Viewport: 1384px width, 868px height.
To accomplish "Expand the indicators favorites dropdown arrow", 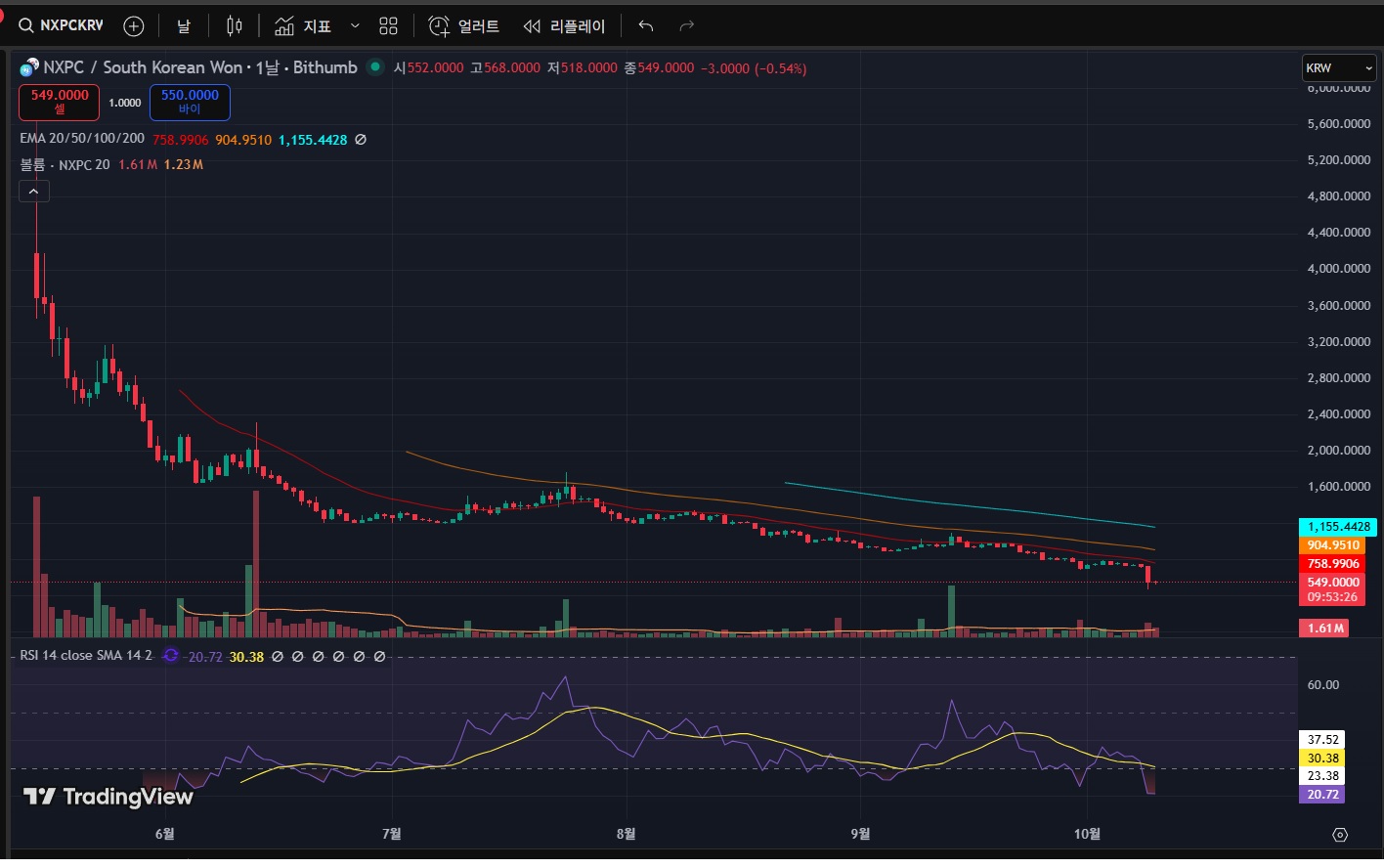I will tap(354, 26).
